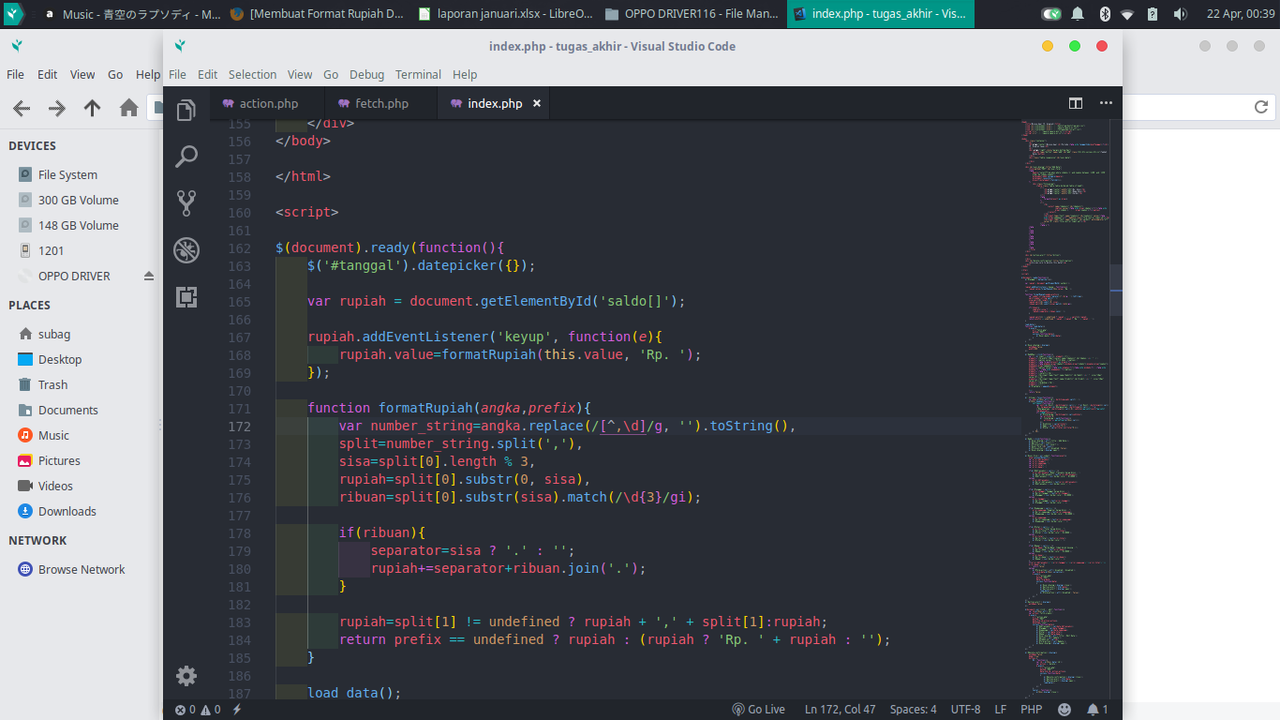The width and height of the screenshot is (1280, 720).
Task: Eject the OPPO DRIVER device
Action: (149, 276)
